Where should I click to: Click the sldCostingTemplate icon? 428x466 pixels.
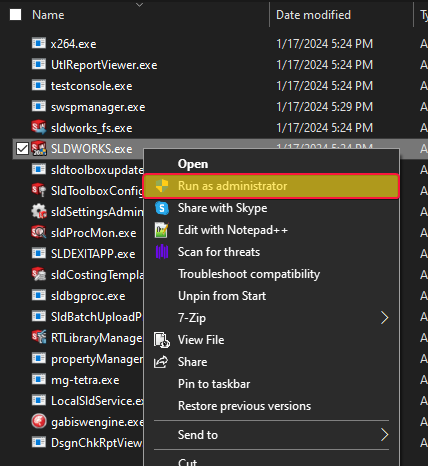[x=39, y=274]
